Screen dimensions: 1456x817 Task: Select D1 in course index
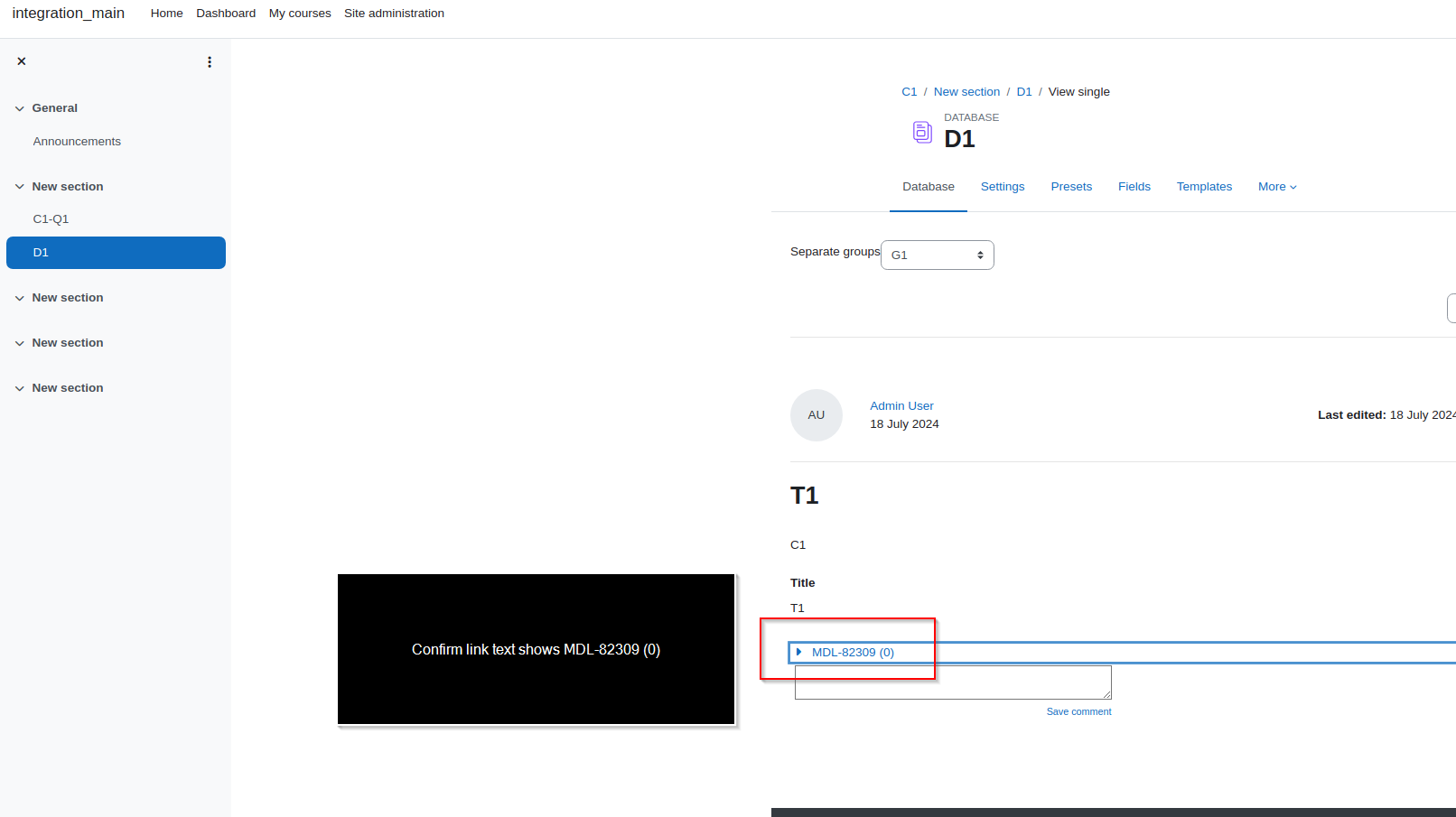point(116,253)
